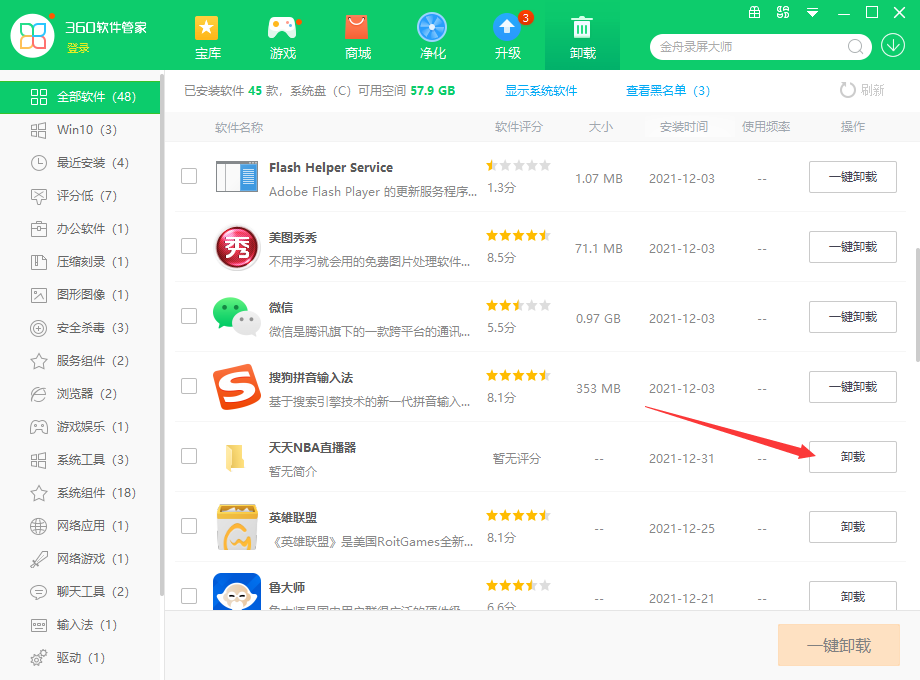Viewport: 920px width, 680px height.
Task: Click the search magnifier icon
Action: [855, 46]
